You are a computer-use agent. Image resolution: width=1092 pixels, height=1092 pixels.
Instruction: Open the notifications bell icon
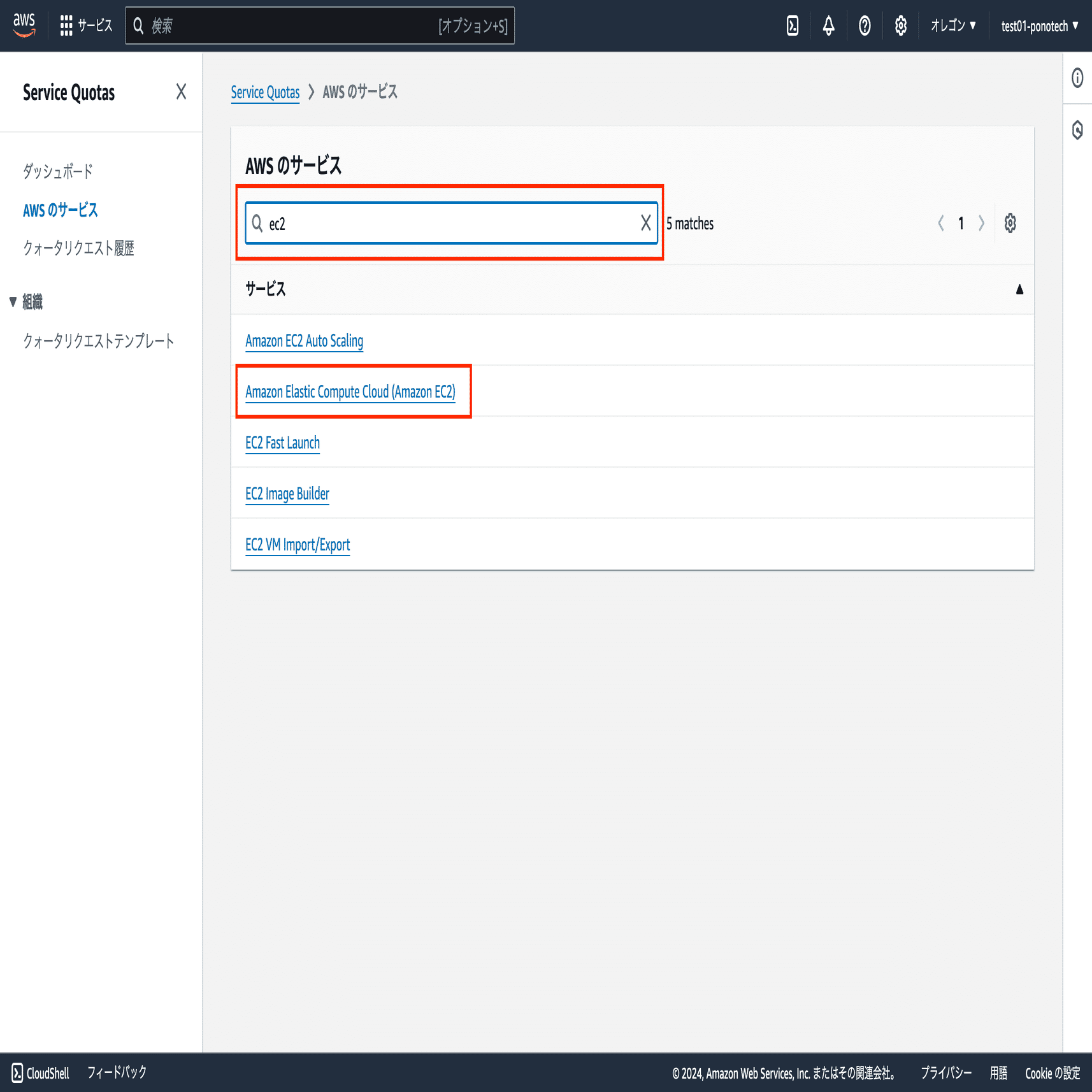[x=828, y=25]
